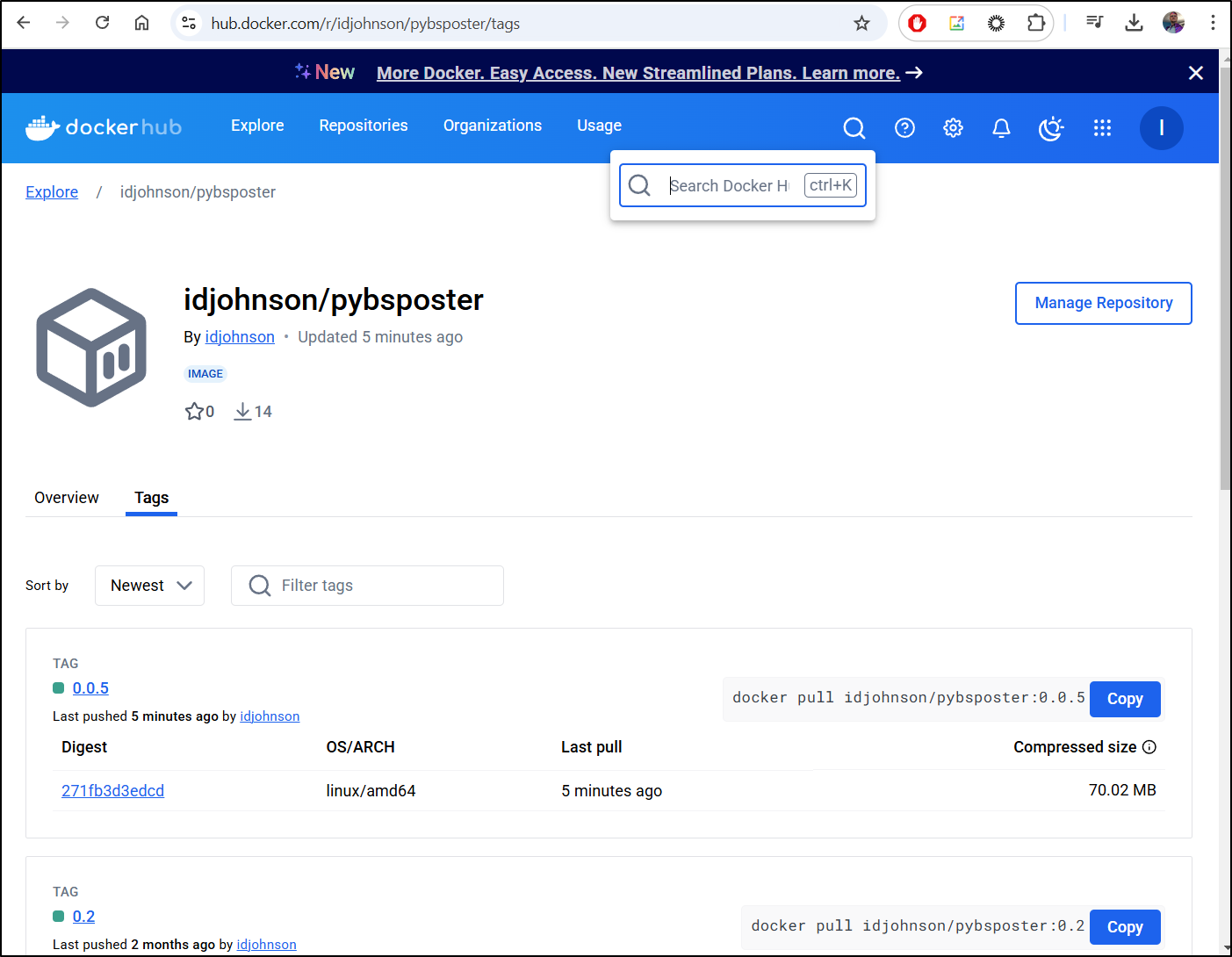Click the Explore breadcrumb link
Image resolution: width=1232 pixels, height=957 pixels.
pos(52,192)
